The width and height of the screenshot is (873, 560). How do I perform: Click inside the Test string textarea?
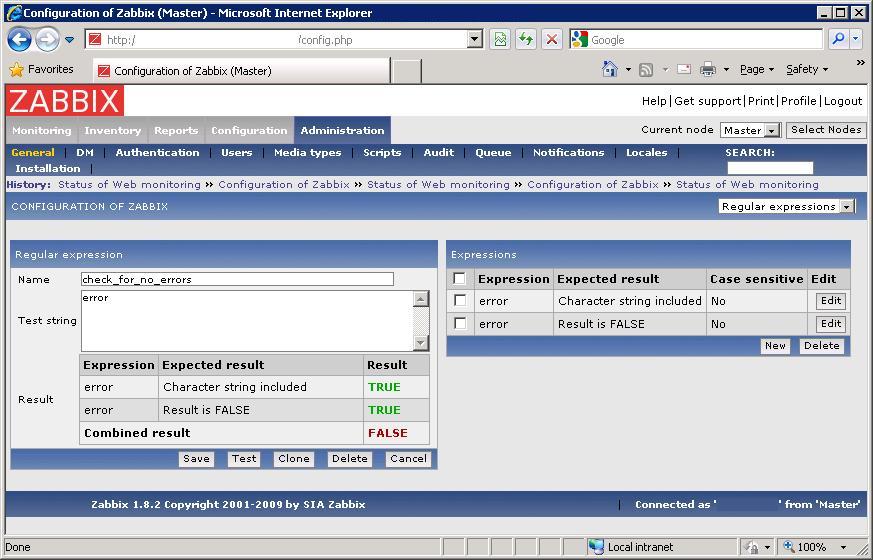247,321
